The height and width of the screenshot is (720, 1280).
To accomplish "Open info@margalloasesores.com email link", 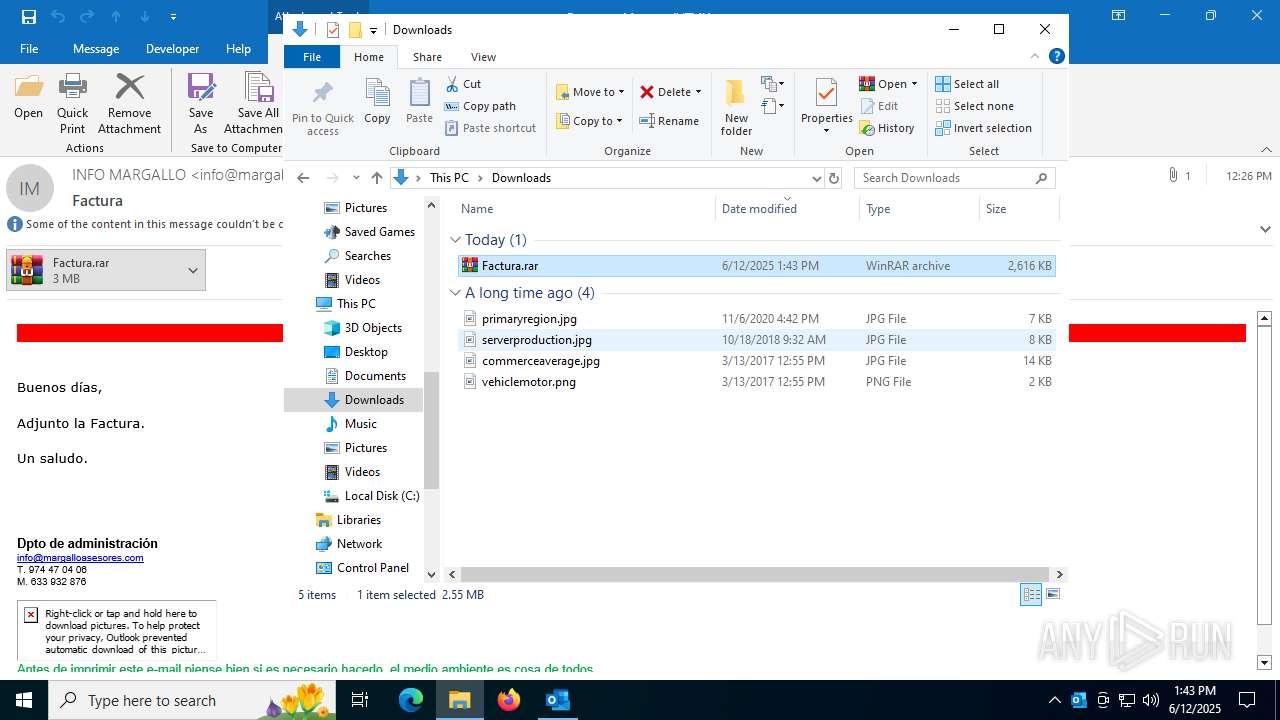I will 80,558.
